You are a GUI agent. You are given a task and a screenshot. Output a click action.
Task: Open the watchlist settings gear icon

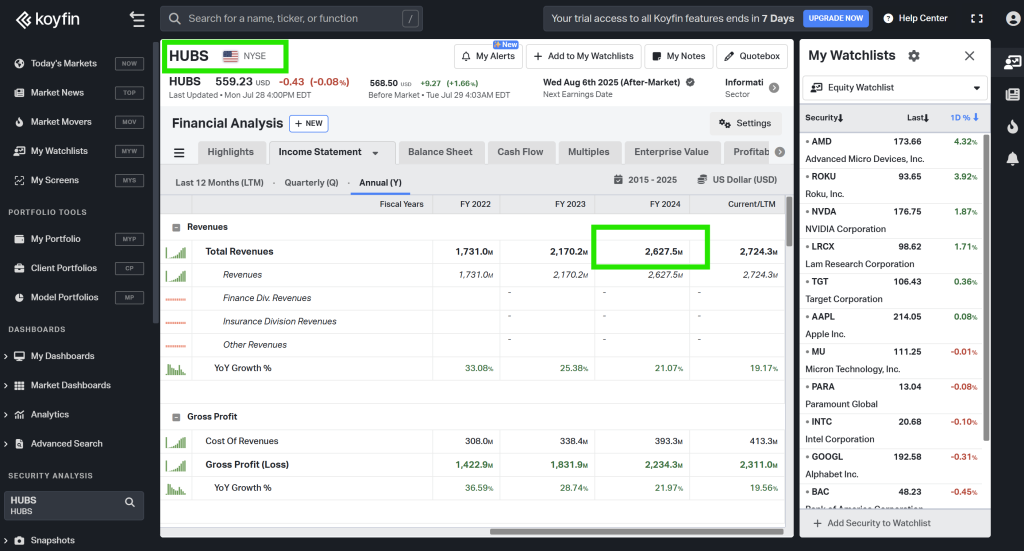coord(913,56)
